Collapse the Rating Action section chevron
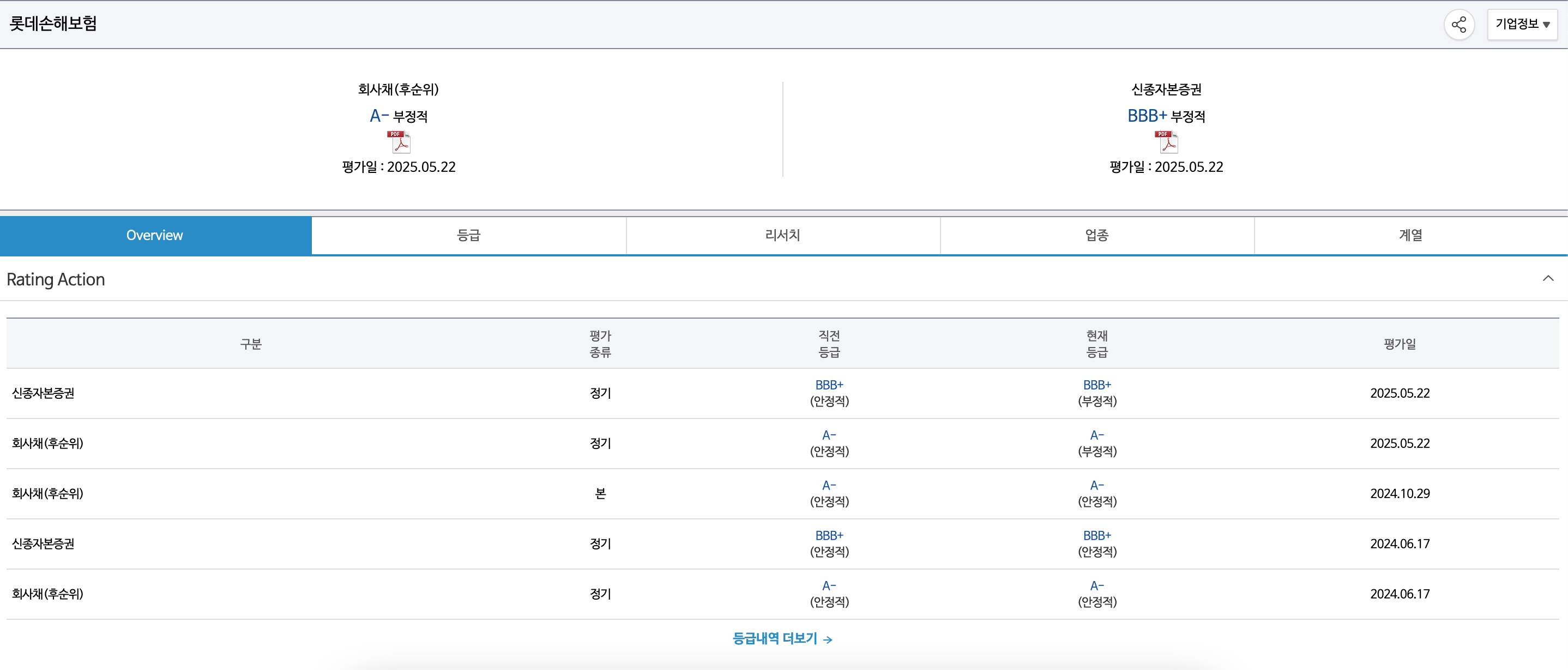 tap(1548, 279)
